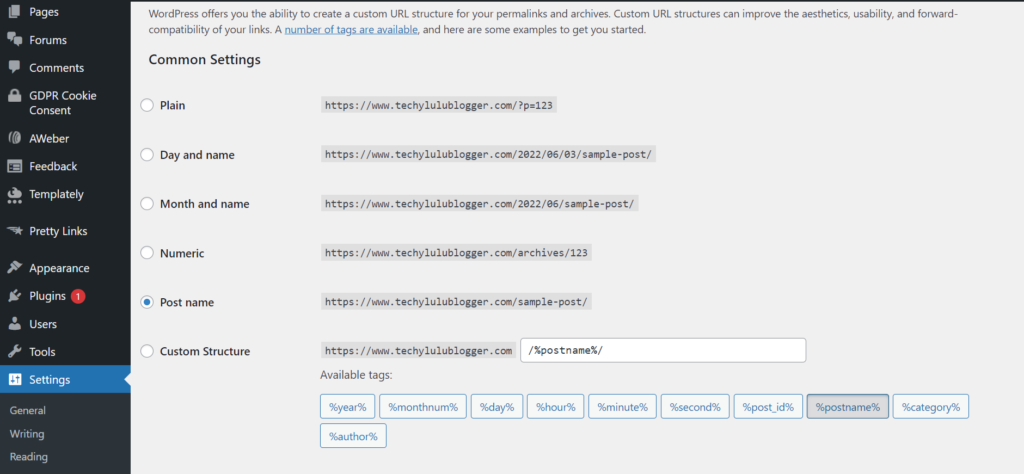Select the Numeric permalink radio button
Image resolution: width=1024 pixels, height=474 pixels.
pos(148,253)
